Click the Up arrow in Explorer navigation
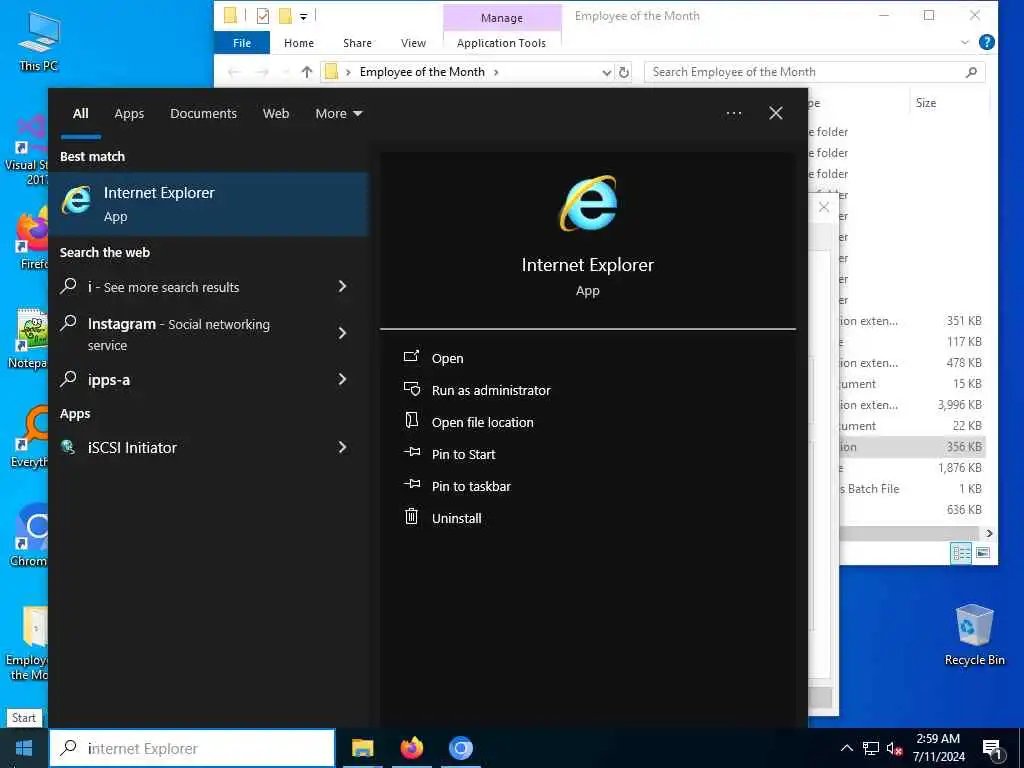This screenshot has width=1024, height=768. pyautogui.click(x=306, y=72)
